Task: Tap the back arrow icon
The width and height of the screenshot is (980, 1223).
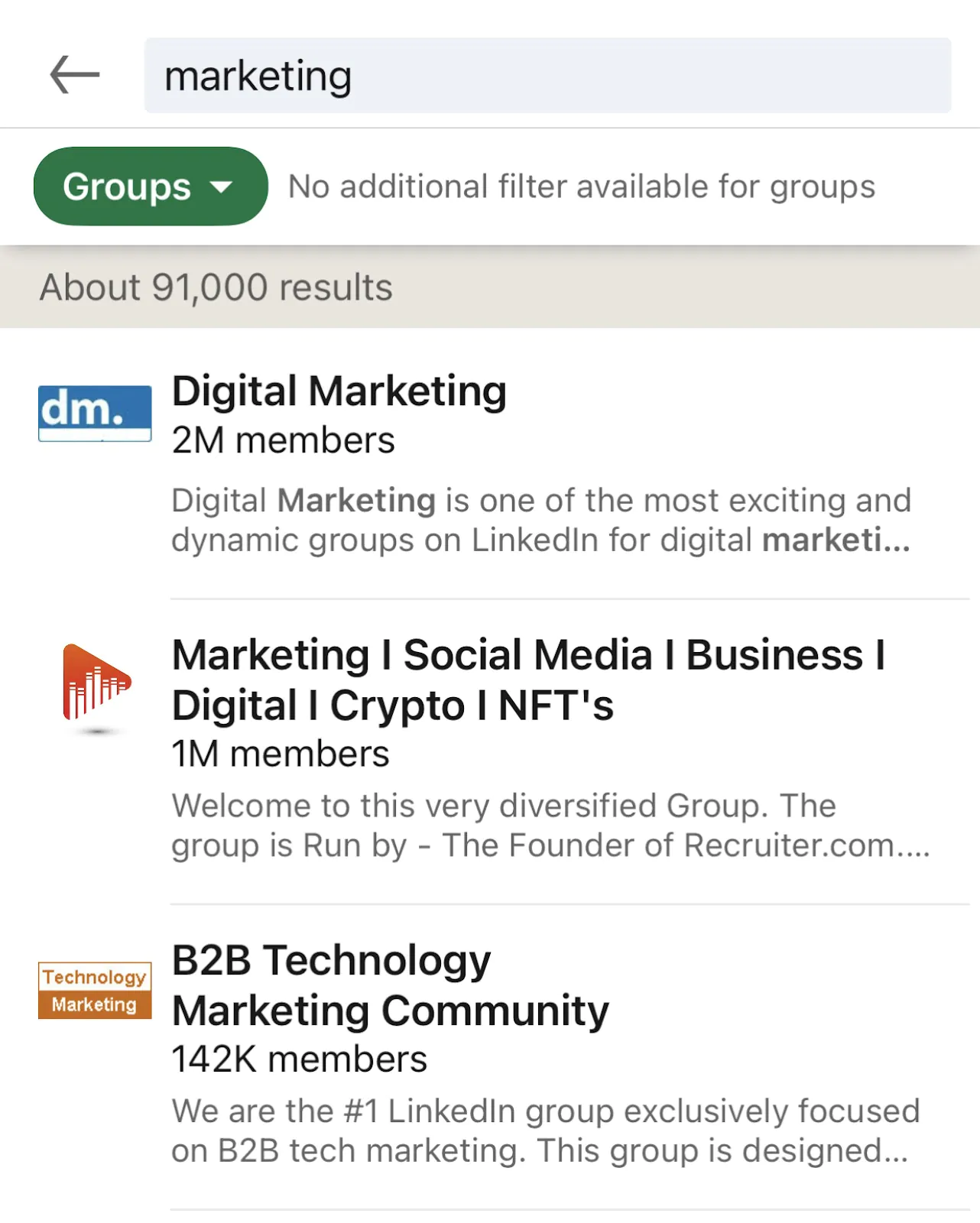Action: tap(75, 75)
